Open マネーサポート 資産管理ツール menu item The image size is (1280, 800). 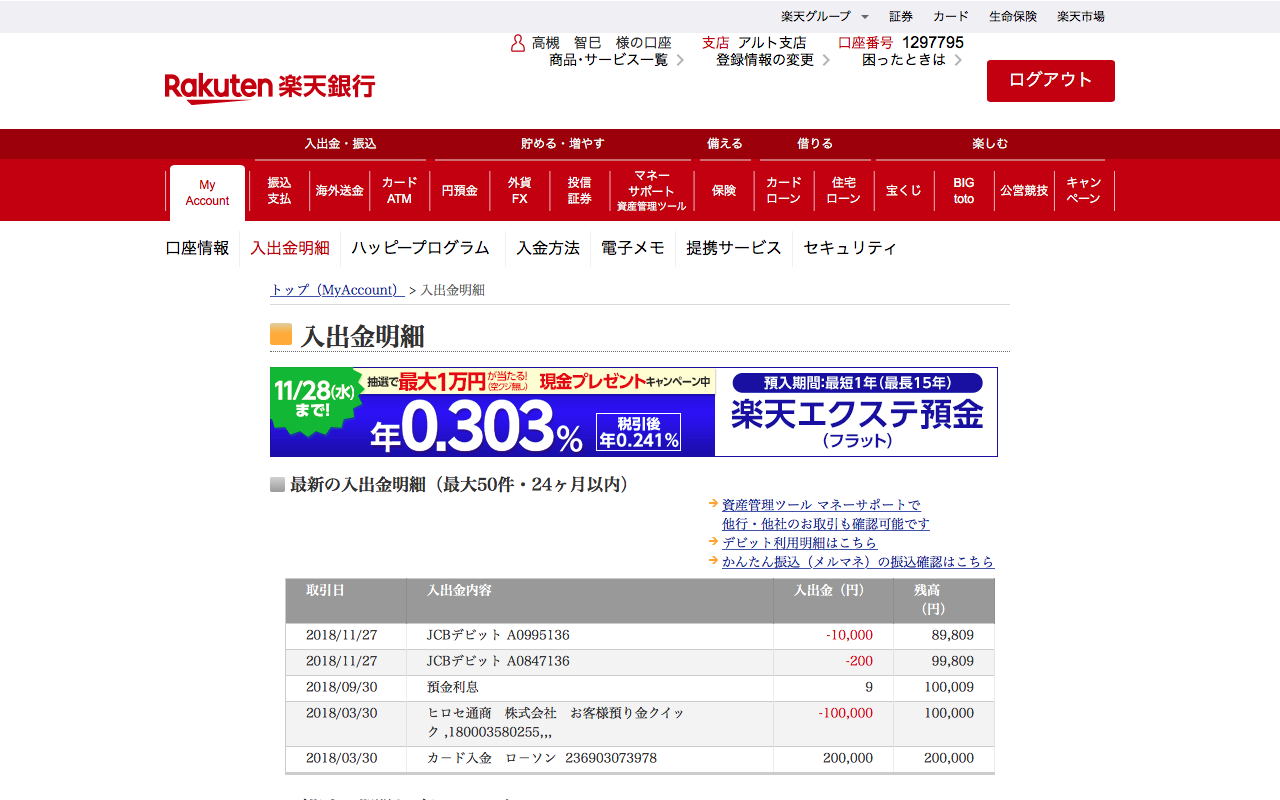point(651,191)
